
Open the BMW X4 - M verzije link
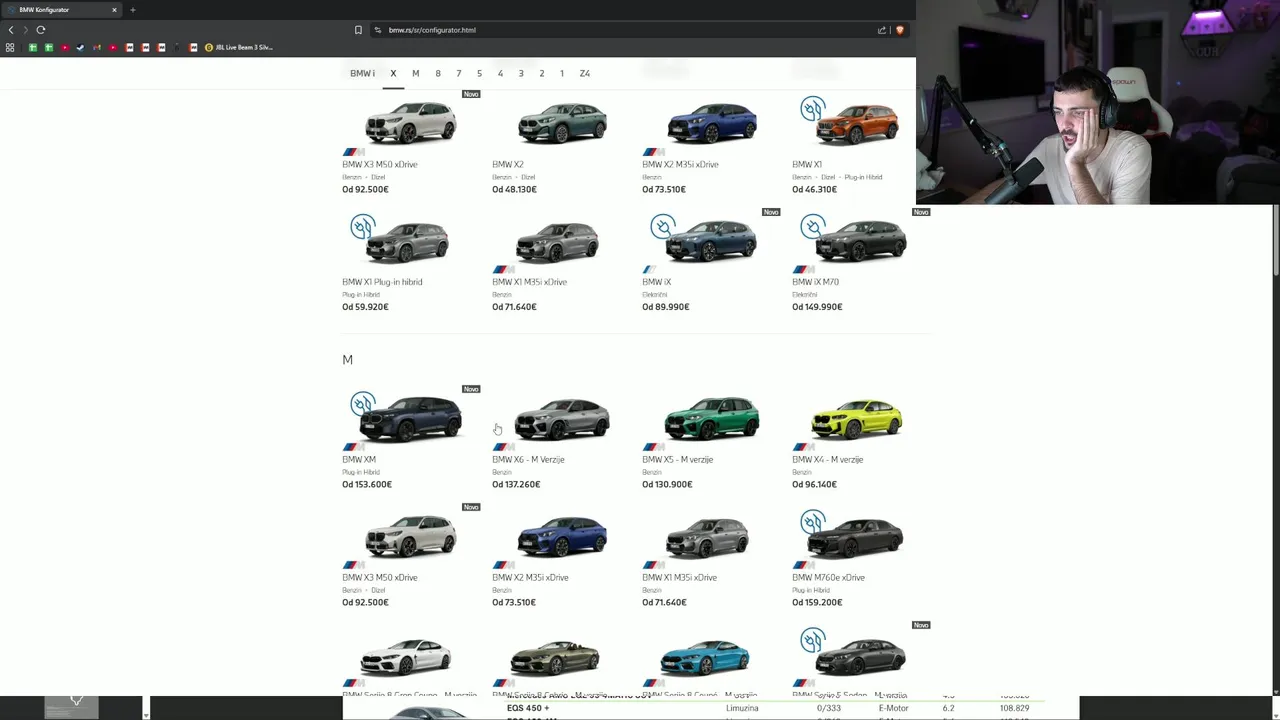tap(827, 460)
